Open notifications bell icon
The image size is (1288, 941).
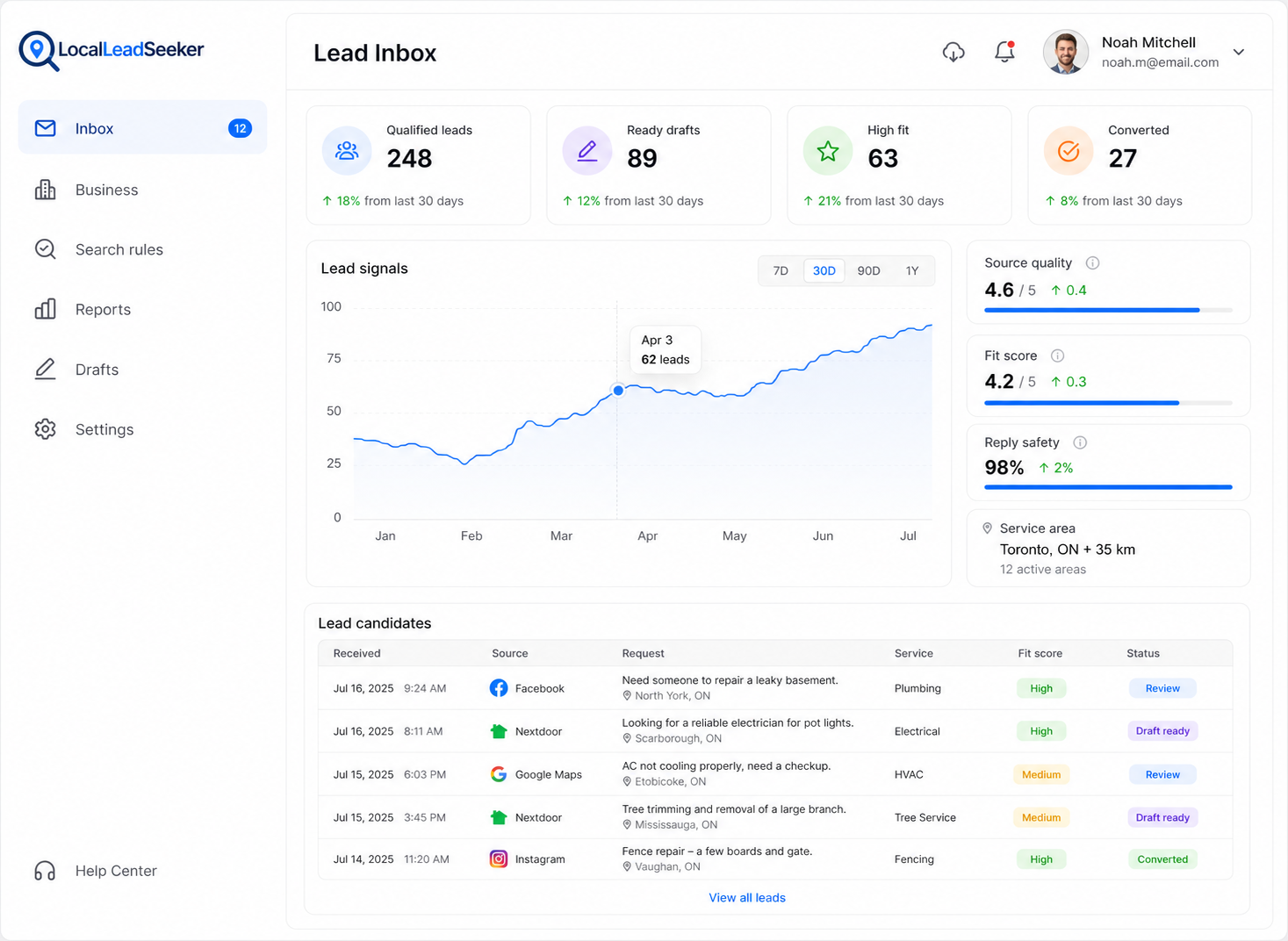1004,52
